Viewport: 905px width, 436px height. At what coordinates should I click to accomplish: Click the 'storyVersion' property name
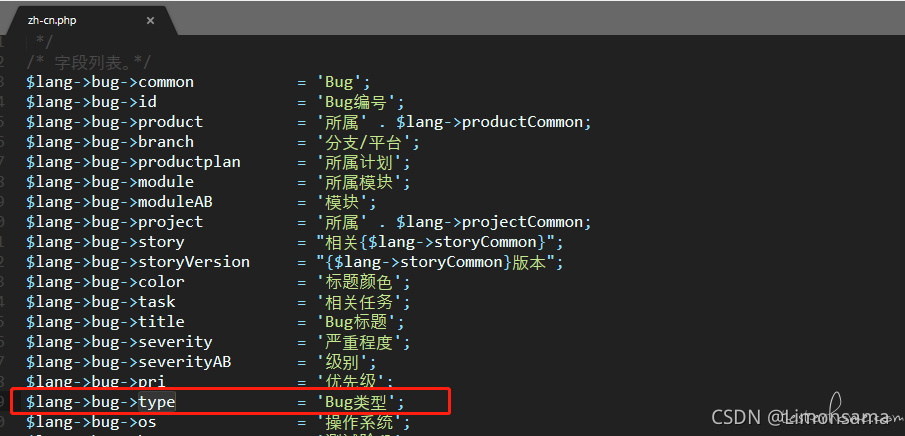tap(194, 262)
